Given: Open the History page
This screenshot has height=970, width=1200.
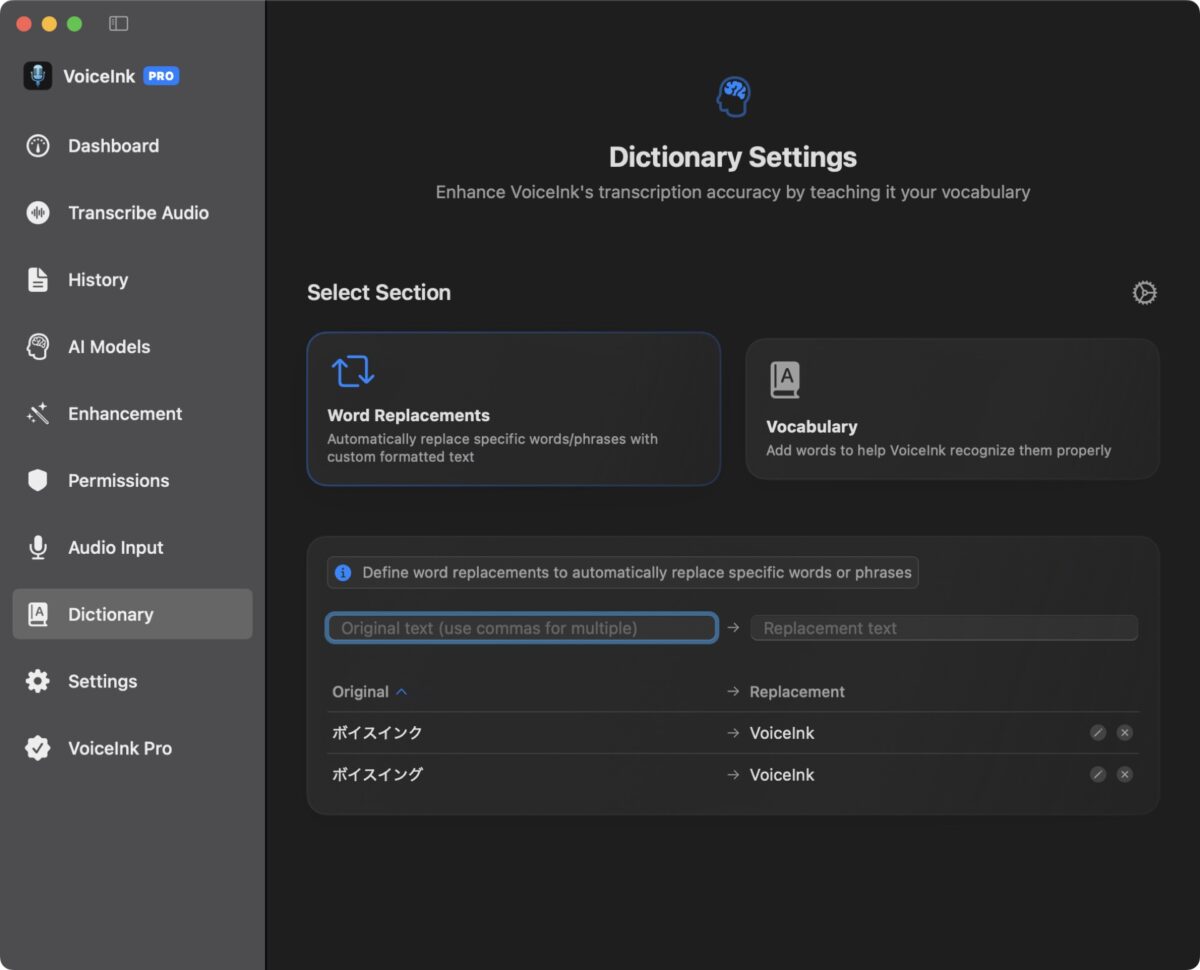Looking at the screenshot, I should (98, 280).
